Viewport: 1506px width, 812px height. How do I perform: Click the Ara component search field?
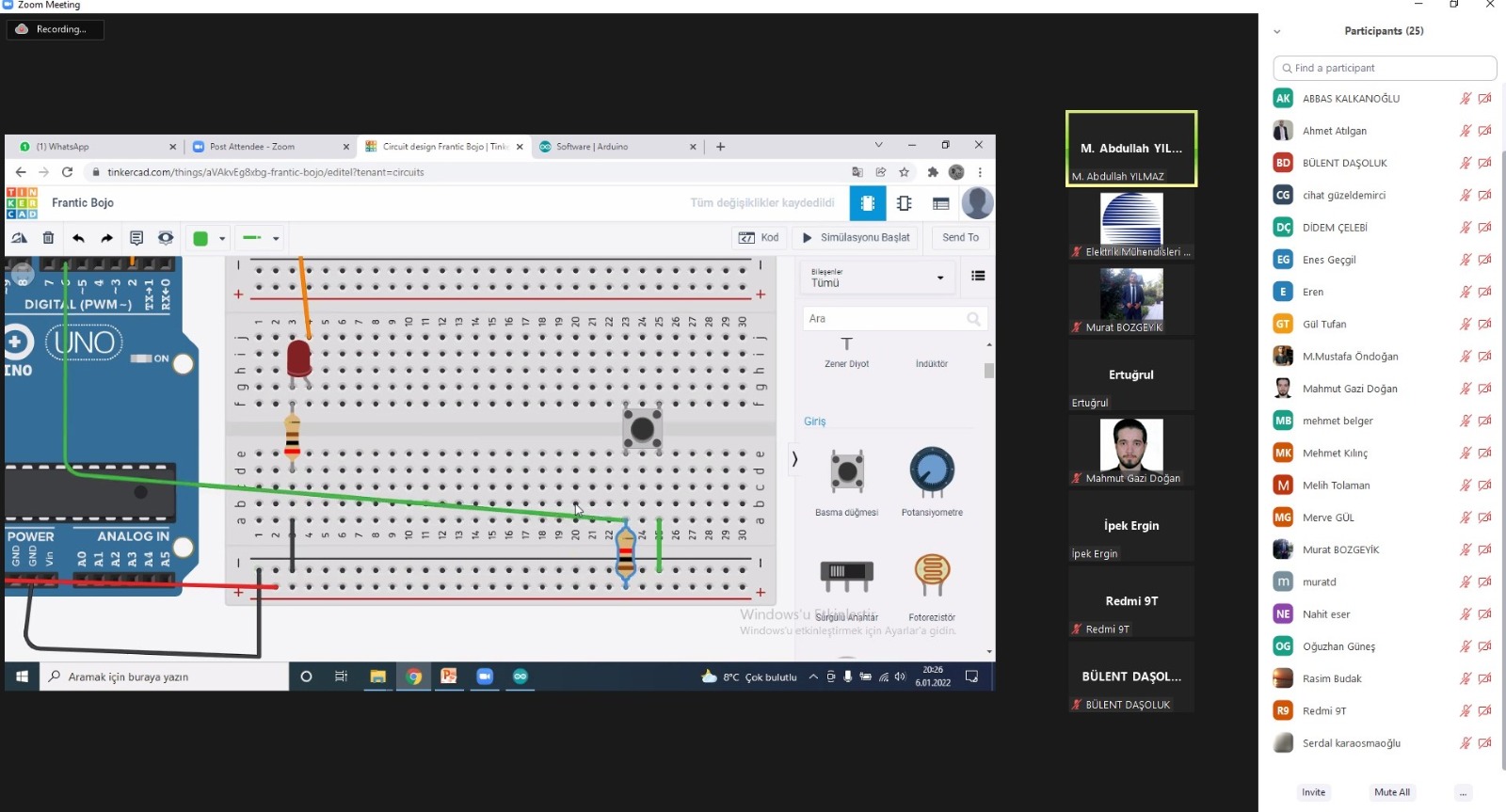tap(894, 319)
